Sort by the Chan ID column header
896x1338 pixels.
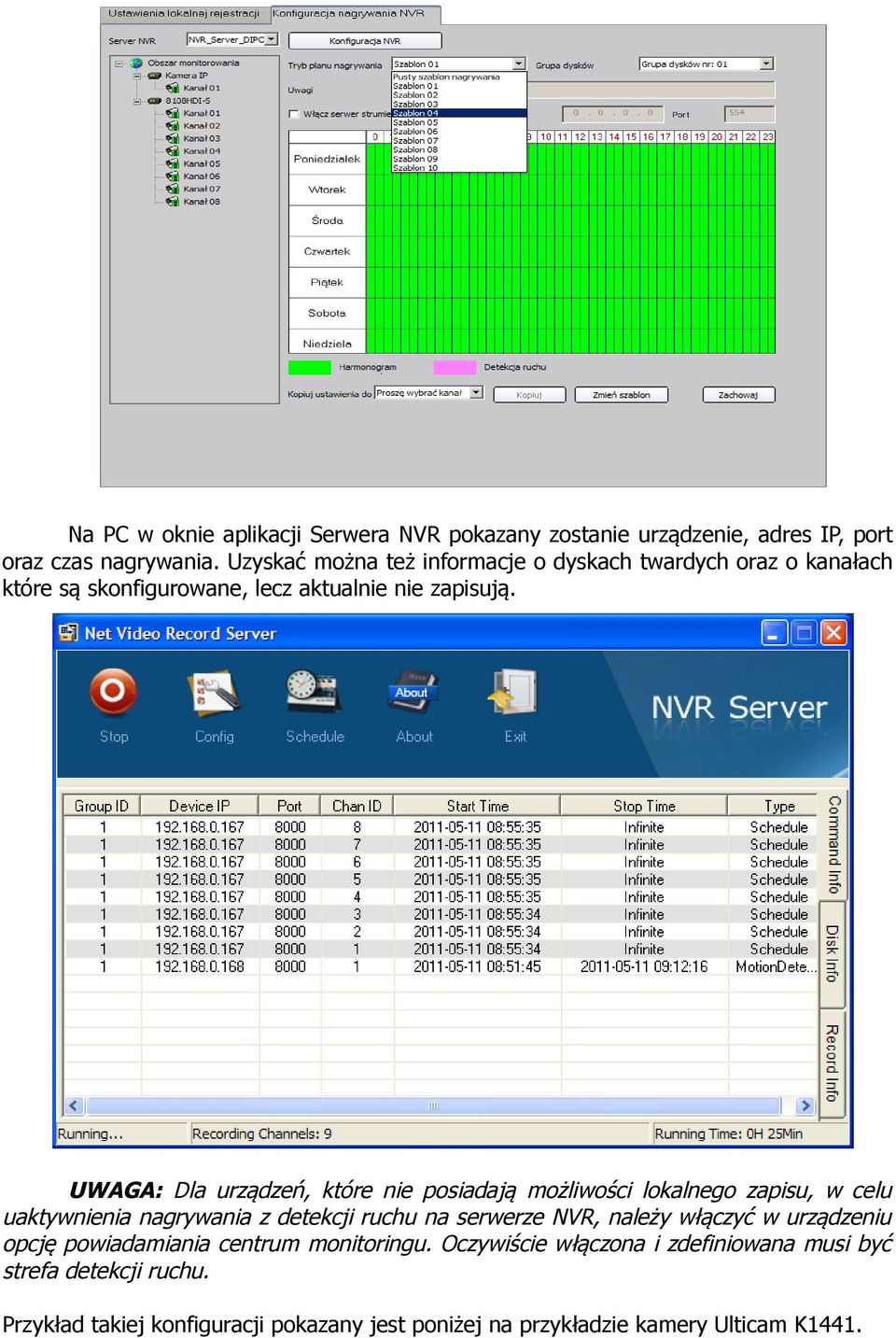[x=357, y=806]
